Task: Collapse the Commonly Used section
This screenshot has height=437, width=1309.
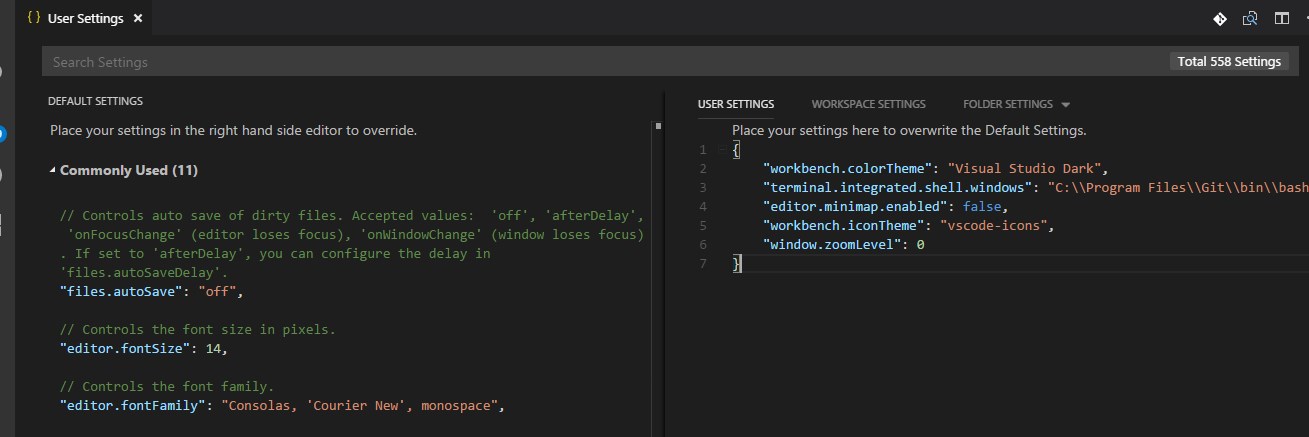Action: [x=53, y=171]
